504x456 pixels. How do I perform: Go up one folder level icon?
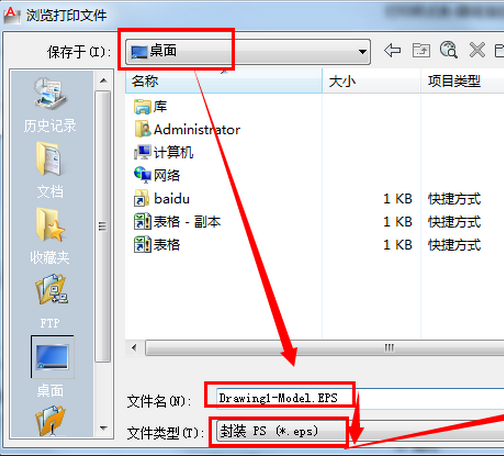tap(421, 51)
